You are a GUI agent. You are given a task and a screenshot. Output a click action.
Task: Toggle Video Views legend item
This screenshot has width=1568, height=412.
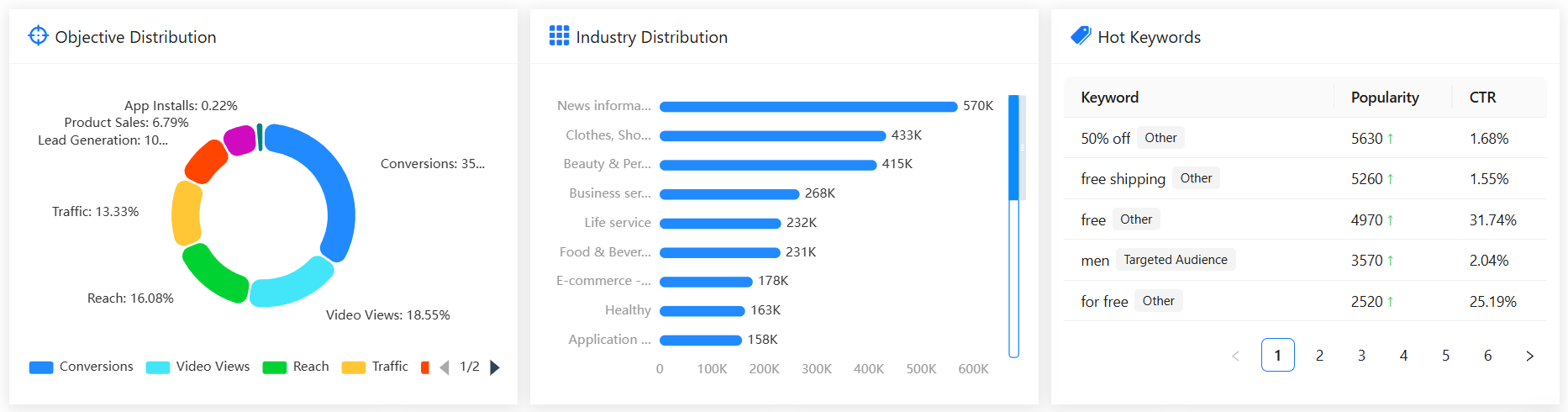click(x=198, y=367)
